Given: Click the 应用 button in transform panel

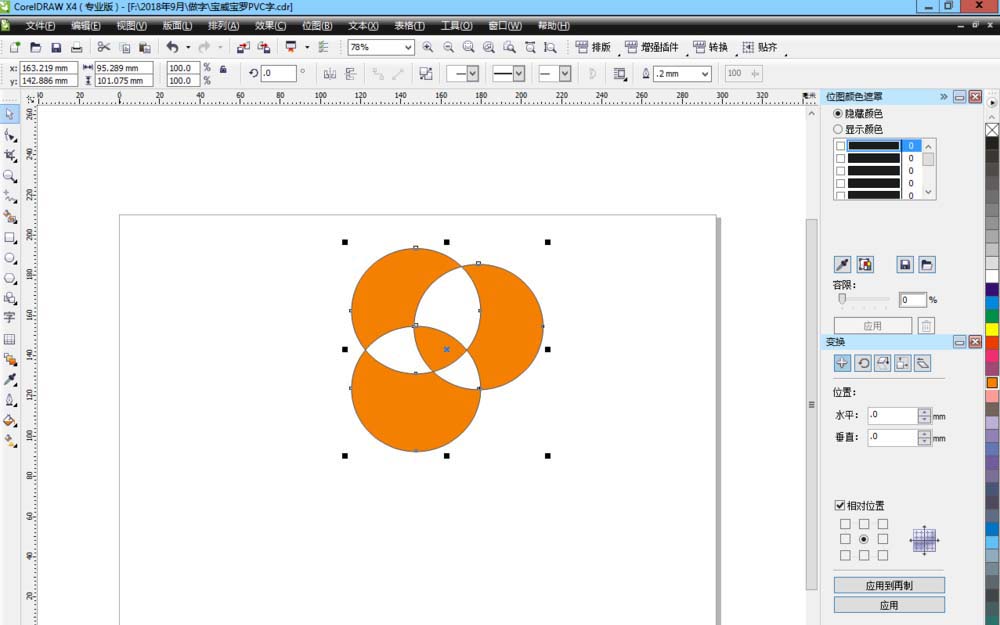Looking at the screenshot, I should (888, 605).
